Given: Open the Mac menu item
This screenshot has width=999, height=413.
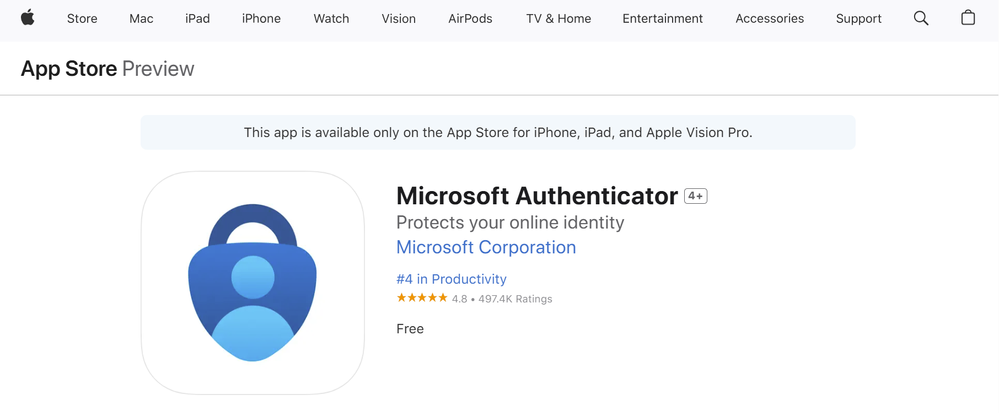Looking at the screenshot, I should [x=141, y=18].
